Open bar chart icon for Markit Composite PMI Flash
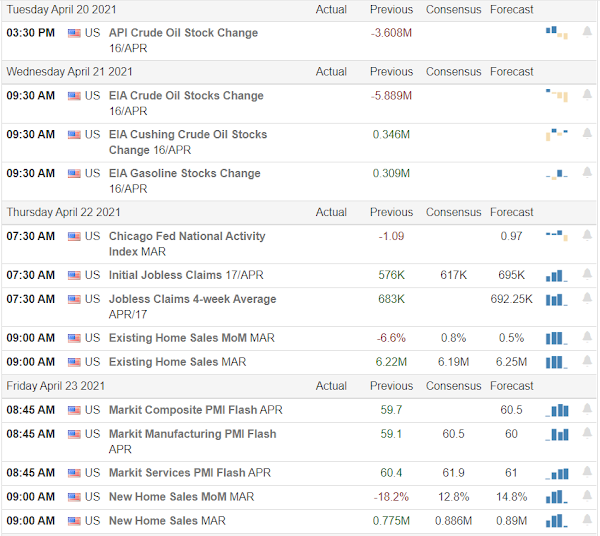 [x=557, y=410]
